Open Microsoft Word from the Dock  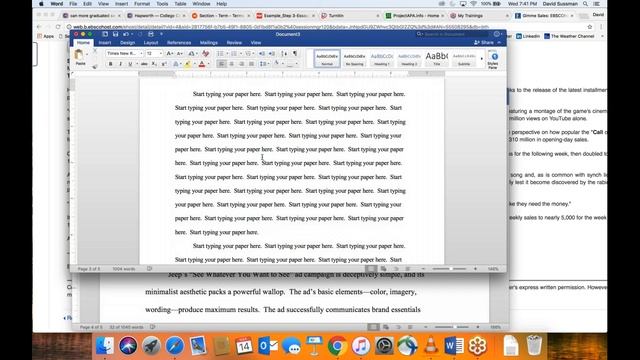pyautogui.click(x=454, y=346)
